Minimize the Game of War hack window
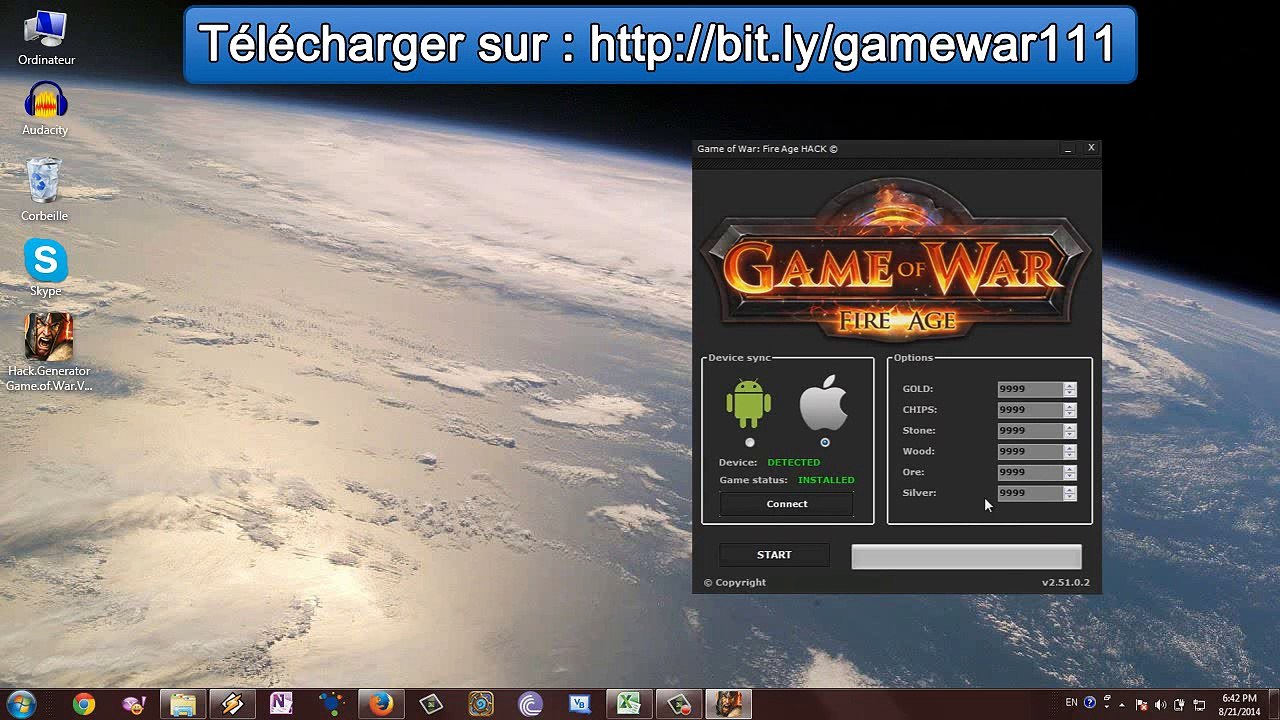 tap(1068, 148)
